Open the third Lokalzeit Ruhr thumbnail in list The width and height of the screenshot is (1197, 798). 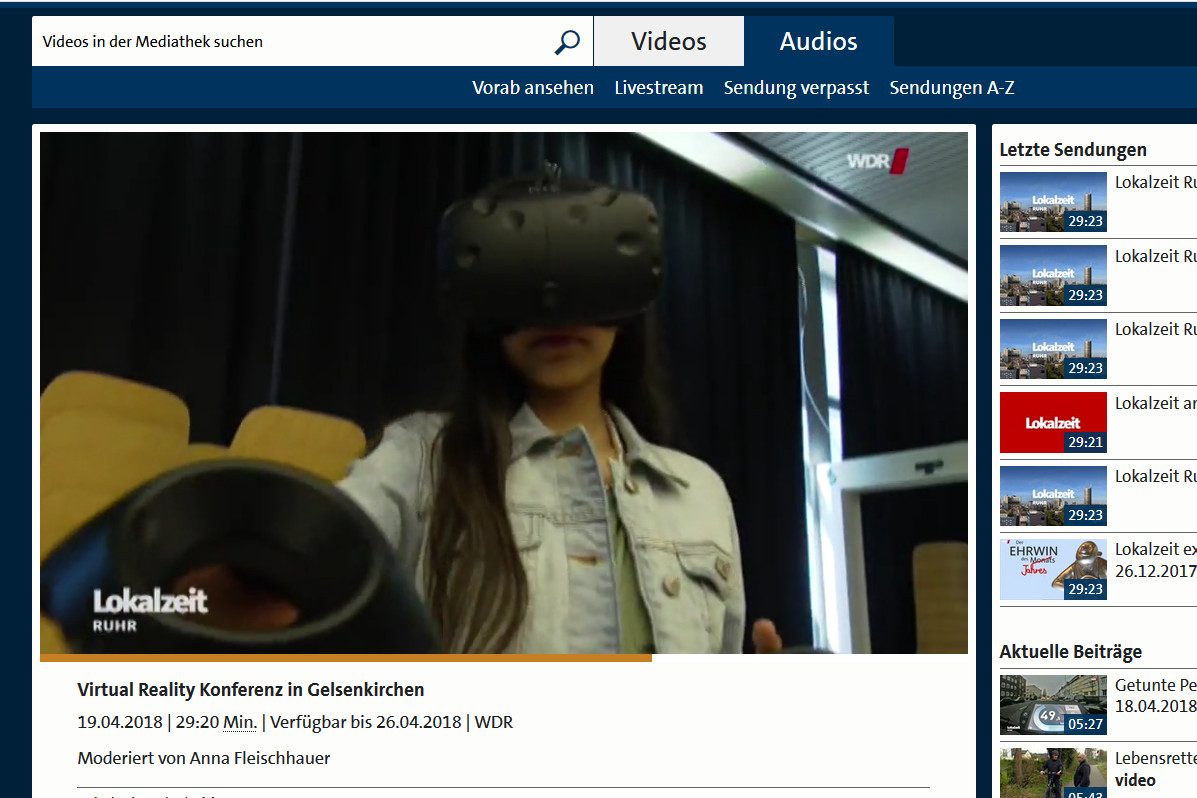click(x=1053, y=349)
